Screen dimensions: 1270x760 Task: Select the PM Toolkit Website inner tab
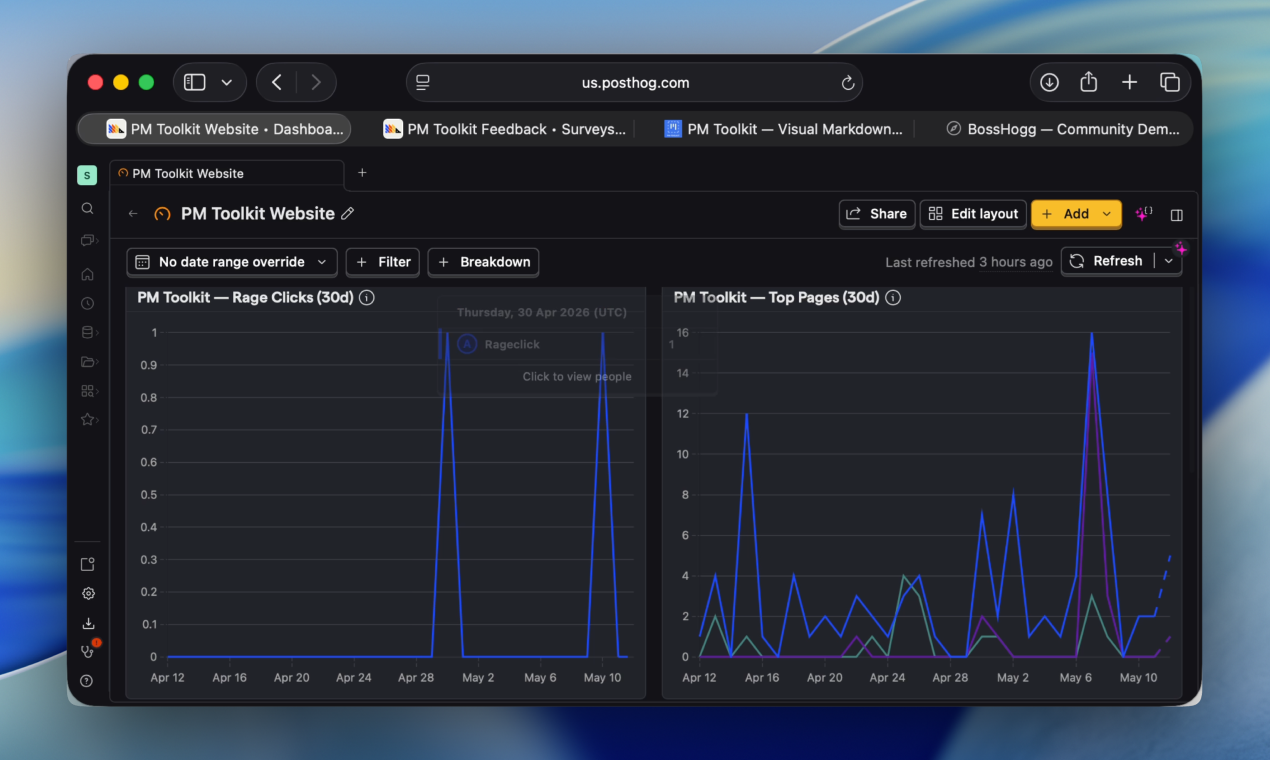coord(227,174)
